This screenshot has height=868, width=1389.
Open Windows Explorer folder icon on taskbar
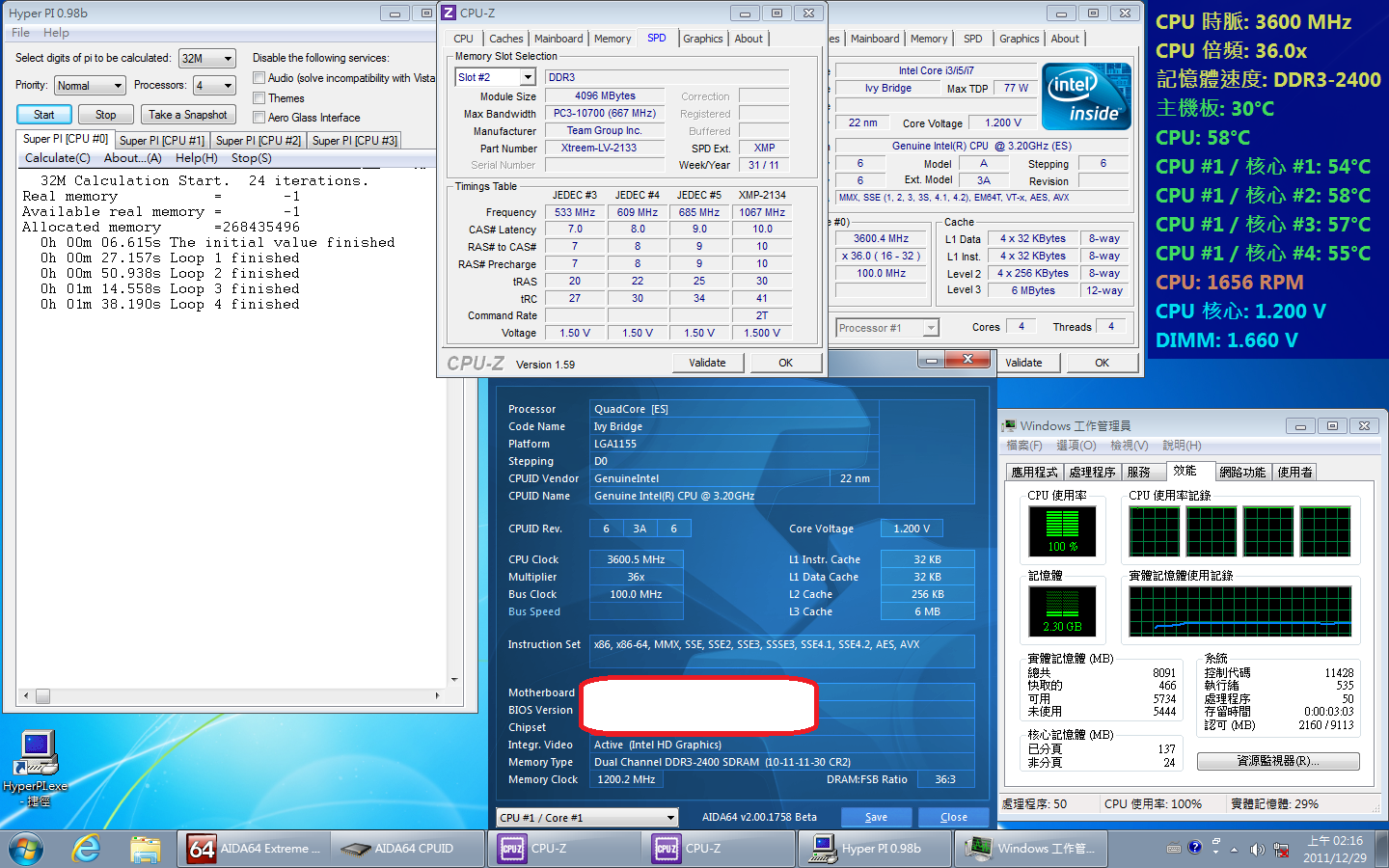[146, 849]
